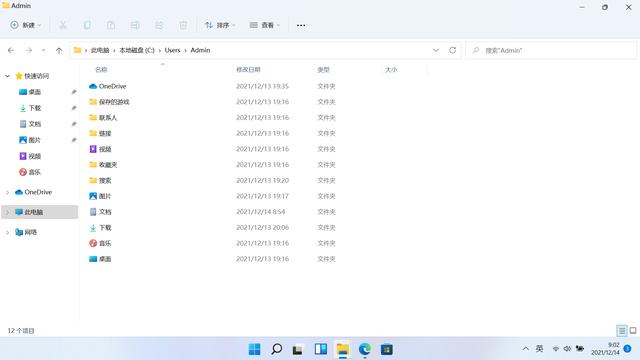Open the 查看 (View) dropdown
The height and width of the screenshot is (360, 640).
coord(264,25)
